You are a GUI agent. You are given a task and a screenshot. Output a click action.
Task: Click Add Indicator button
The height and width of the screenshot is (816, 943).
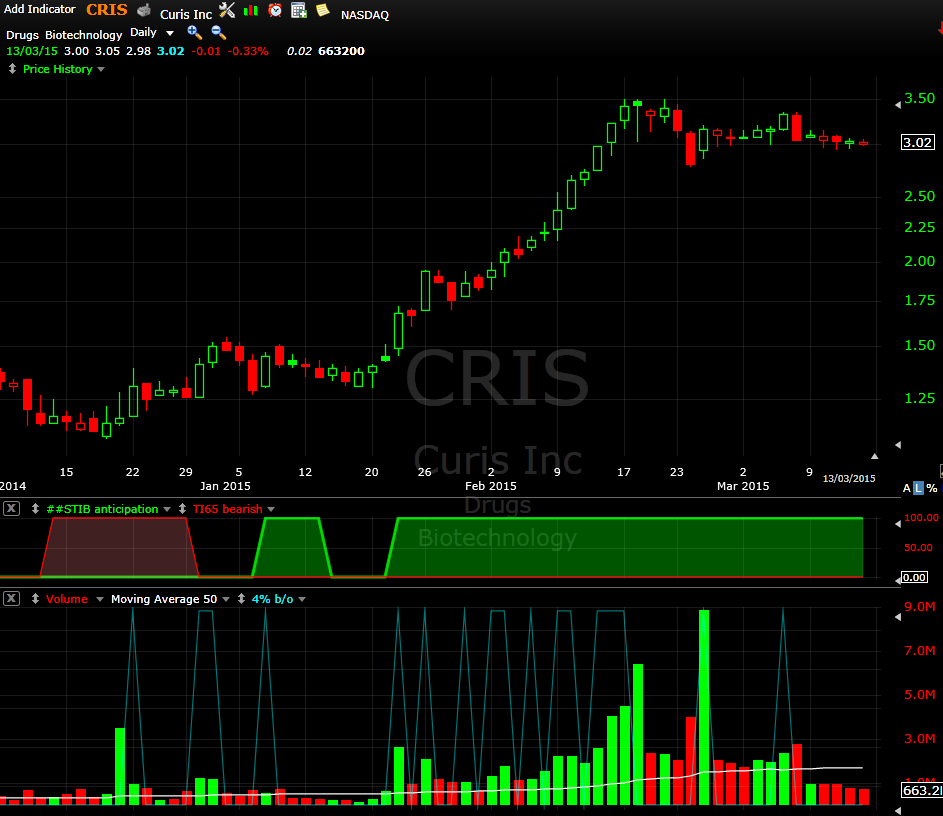[x=40, y=9]
